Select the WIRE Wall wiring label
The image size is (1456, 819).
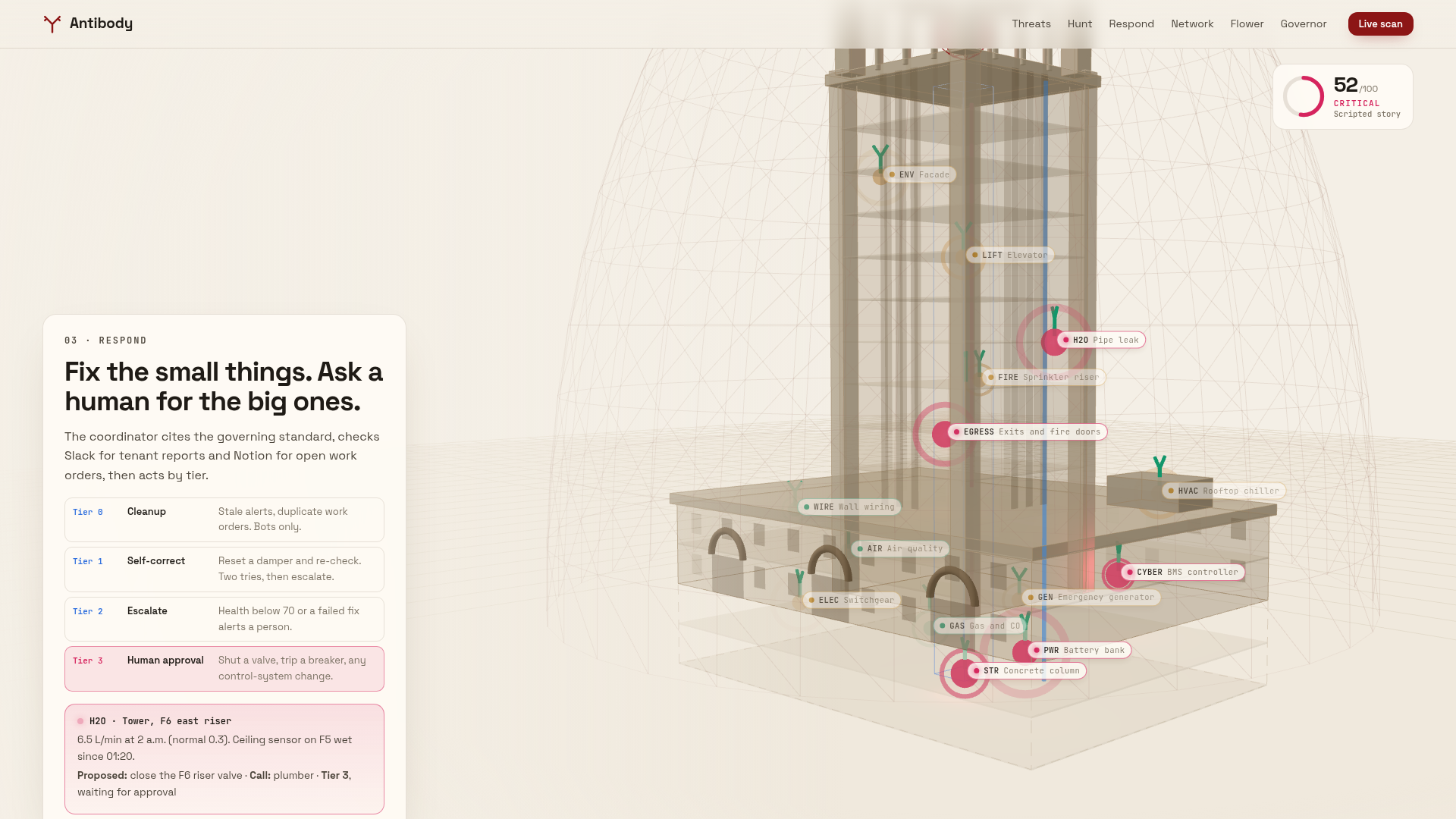tap(849, 507)
